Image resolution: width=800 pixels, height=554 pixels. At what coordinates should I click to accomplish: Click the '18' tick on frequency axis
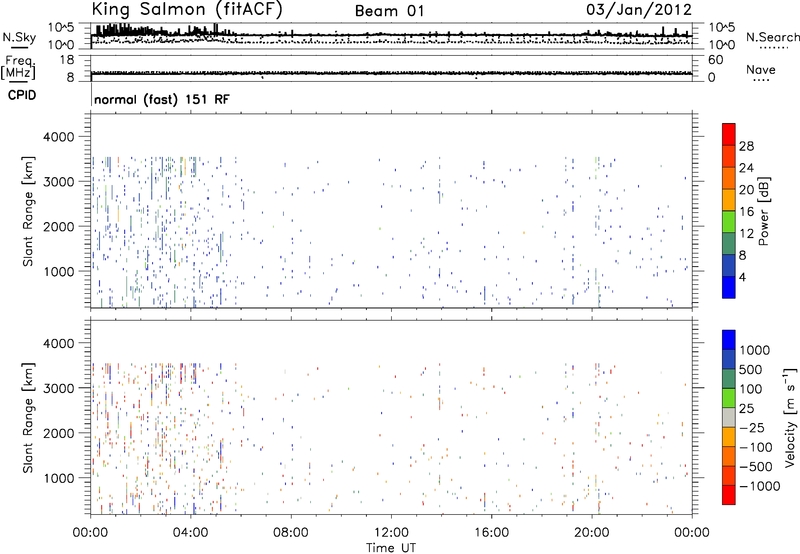pos(67,60)
